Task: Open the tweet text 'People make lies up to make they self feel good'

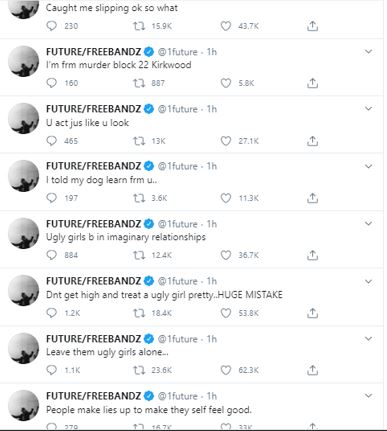Action: pyautogui.click(x=149, y=410)
